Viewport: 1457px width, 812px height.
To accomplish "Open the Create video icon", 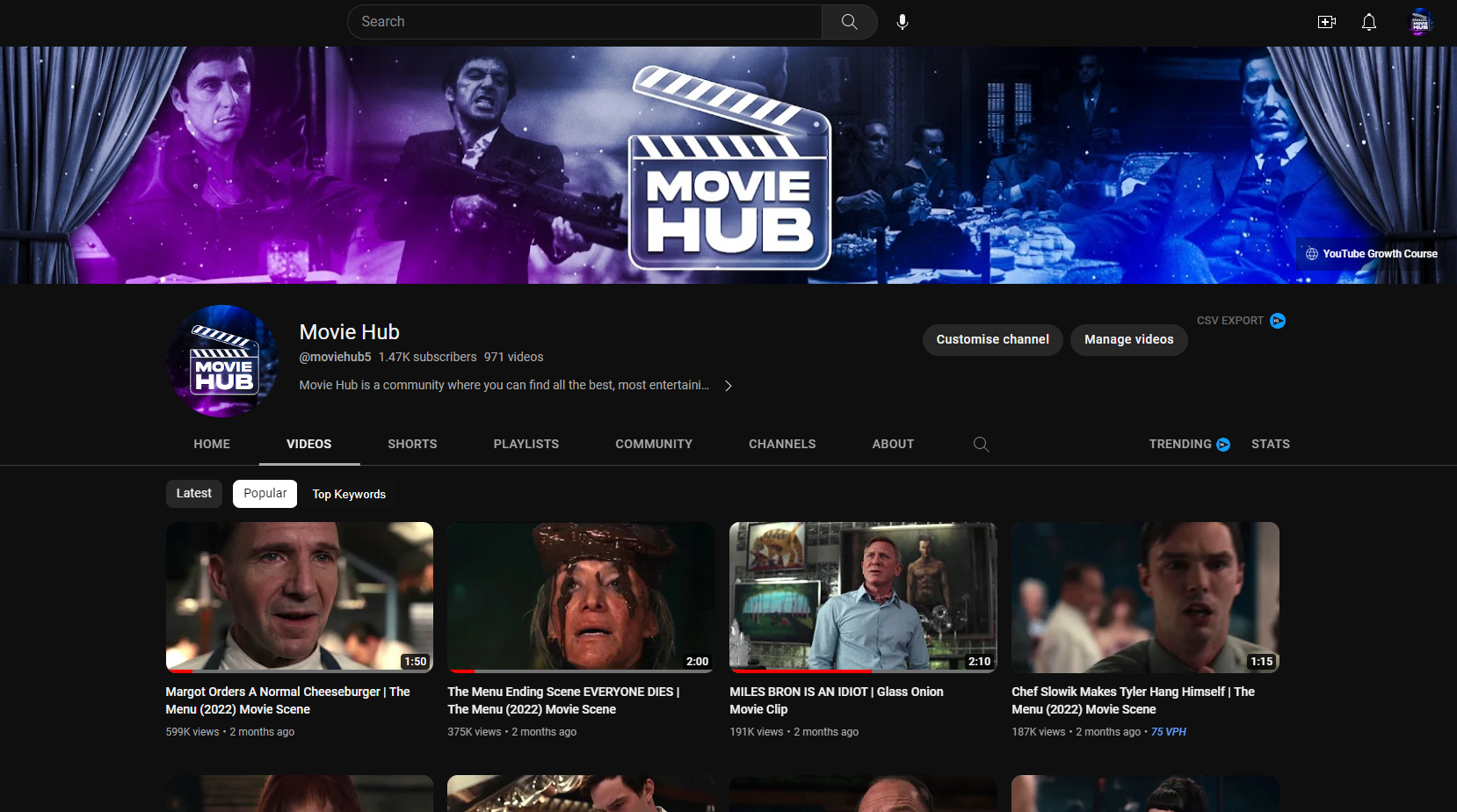I will click(x=1327, y=22).
